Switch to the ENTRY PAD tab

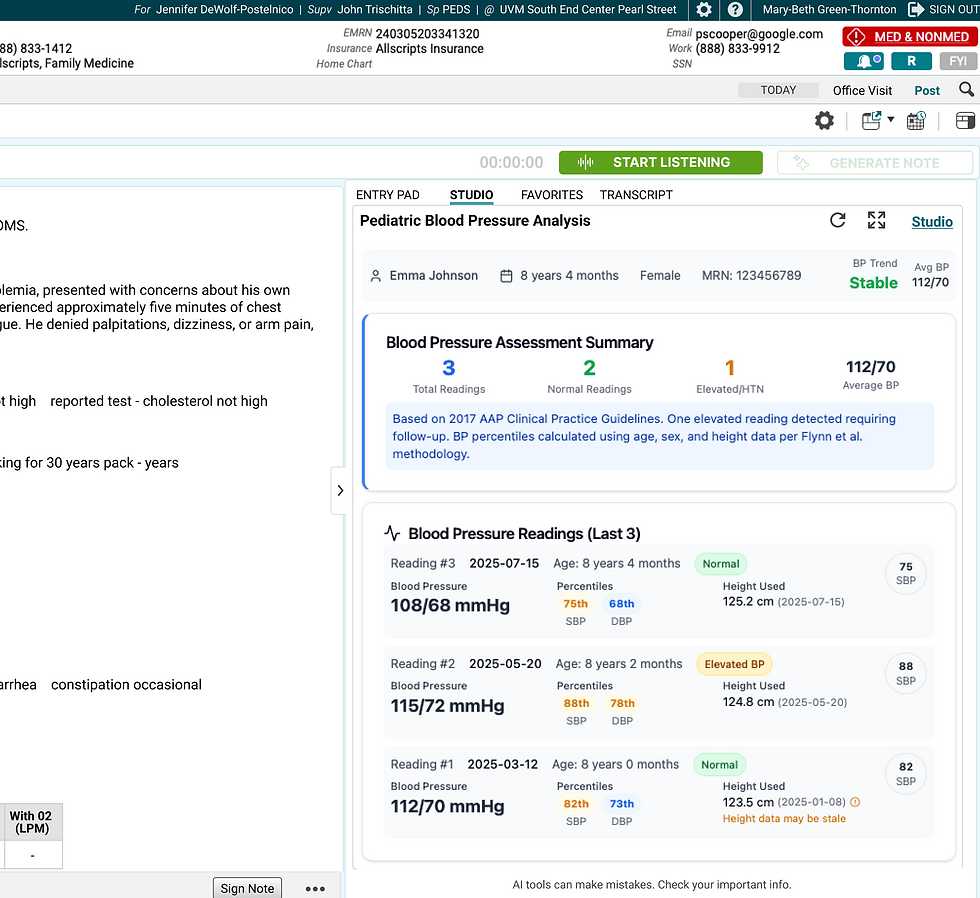tap(388, 195)
